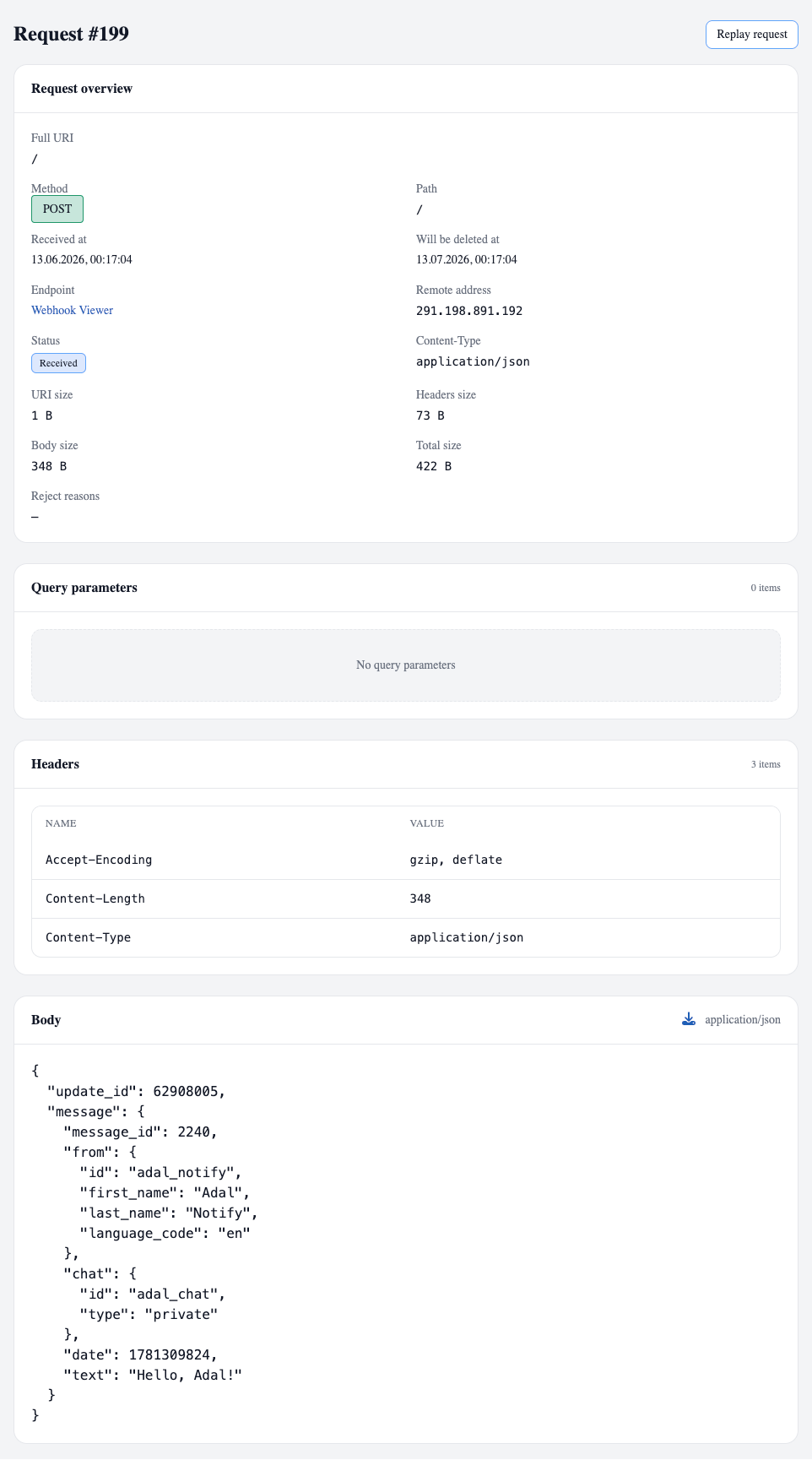Click the date 1781309824 line
The width and height of the screenshot is (812, 1460).
140,1354
